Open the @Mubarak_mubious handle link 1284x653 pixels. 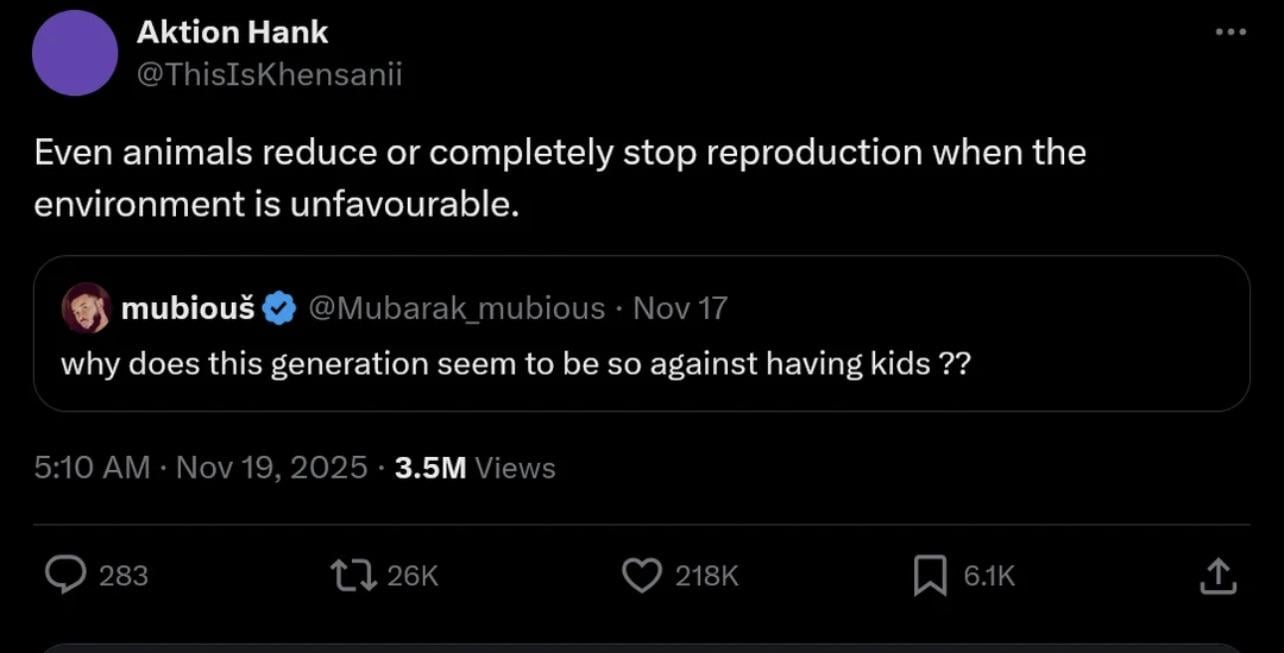click(x=457, y=308)
